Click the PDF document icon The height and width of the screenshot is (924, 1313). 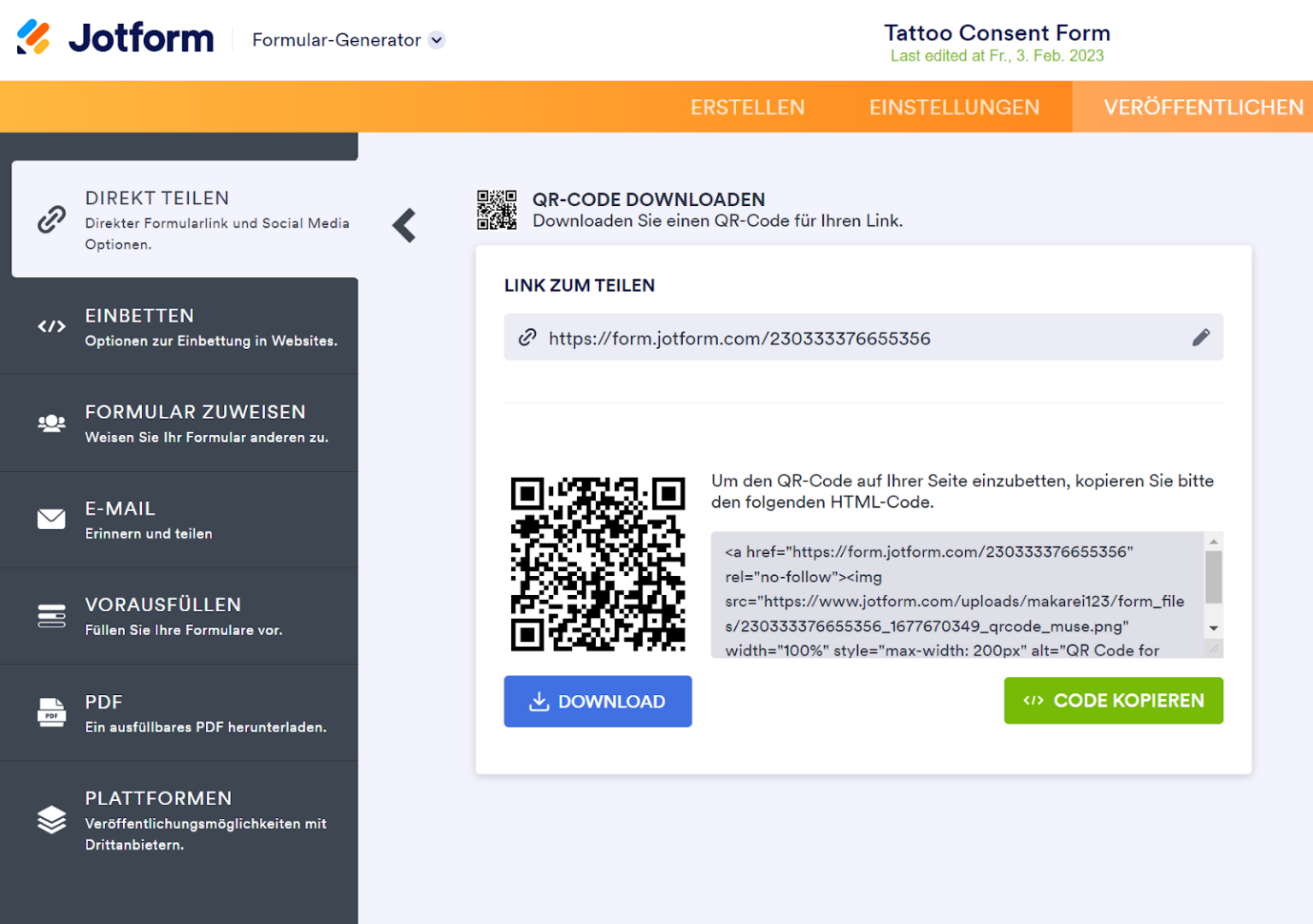click(51, 713)
